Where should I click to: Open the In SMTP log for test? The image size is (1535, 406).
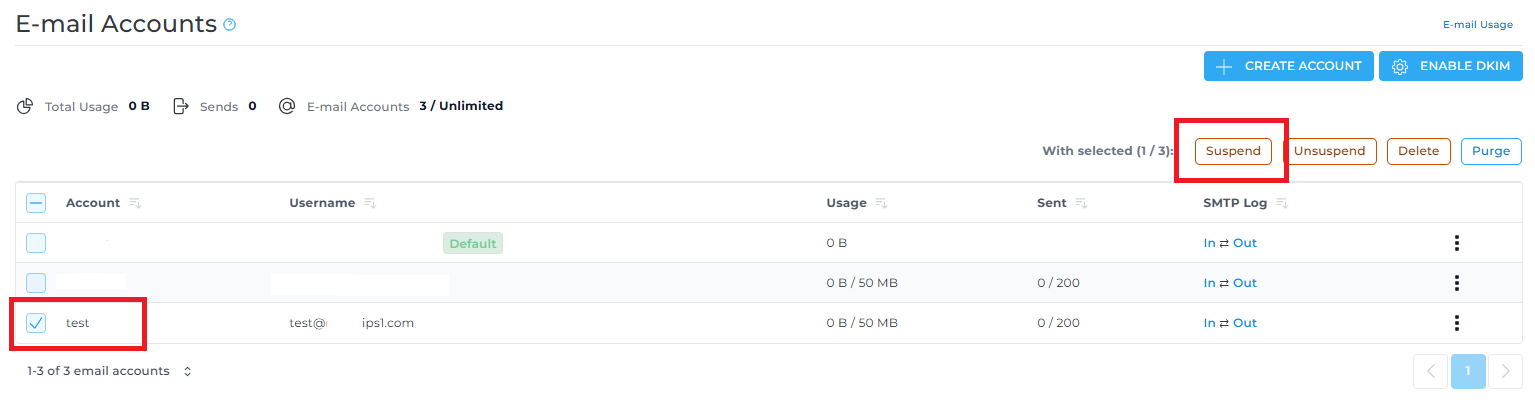click(x=1209, y=323)
